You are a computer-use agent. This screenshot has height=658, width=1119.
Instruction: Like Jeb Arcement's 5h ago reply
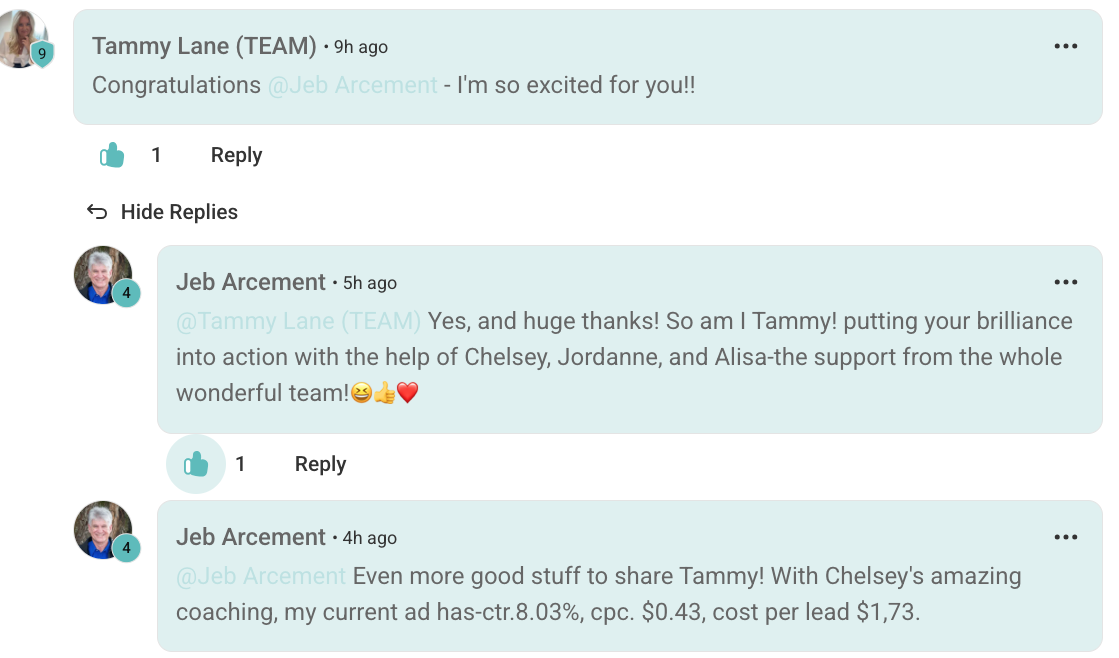(x=196, y=464)
